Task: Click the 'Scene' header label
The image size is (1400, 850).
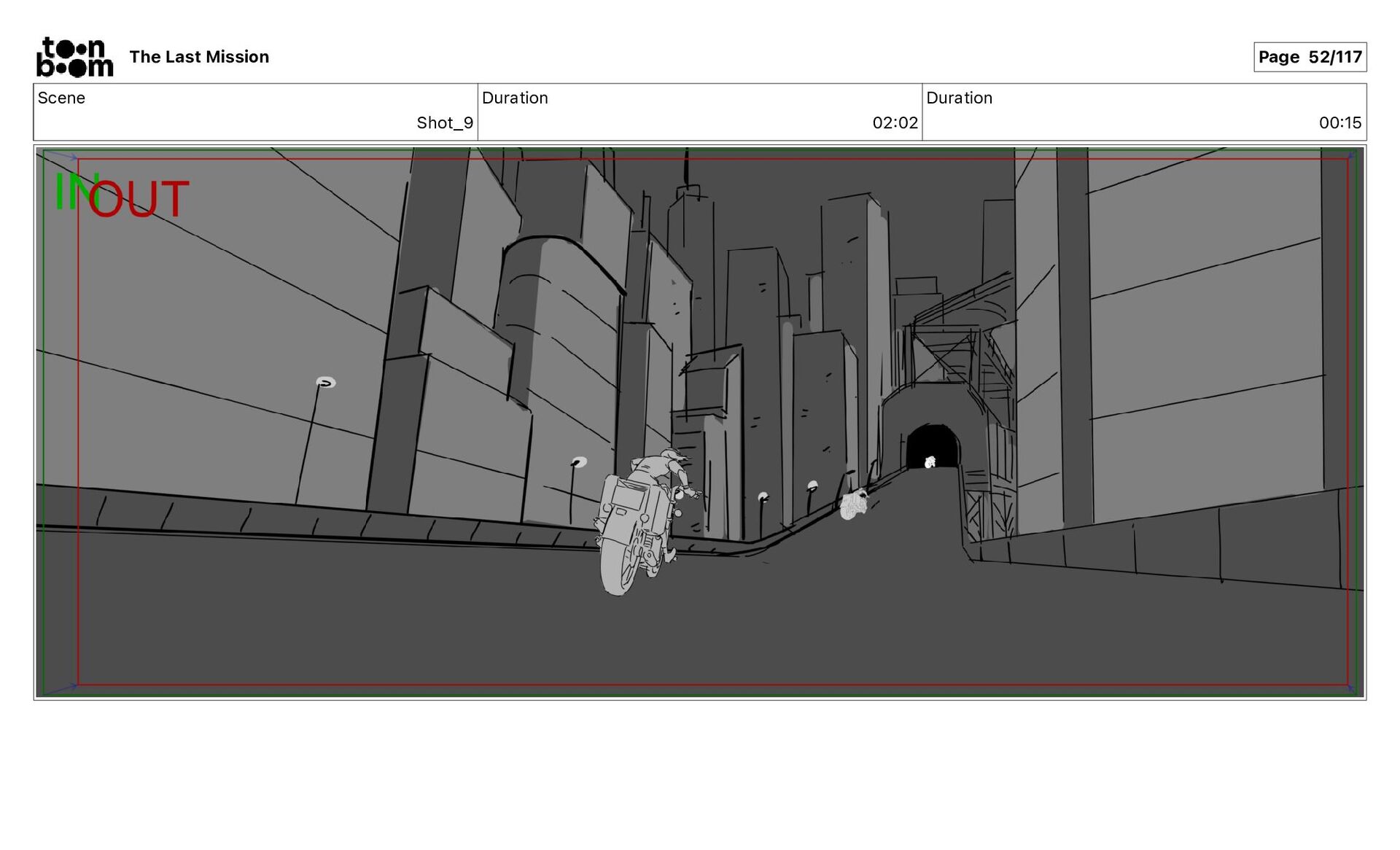Action: point(61,98)
